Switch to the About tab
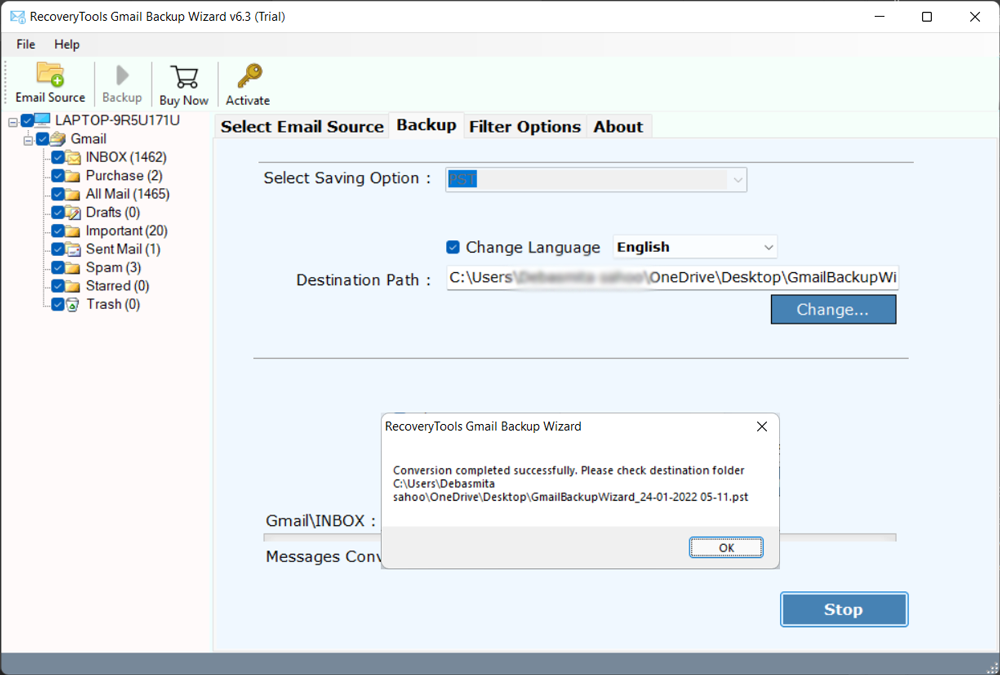This screenshot has width=1000, height=675. pos(618,126)
